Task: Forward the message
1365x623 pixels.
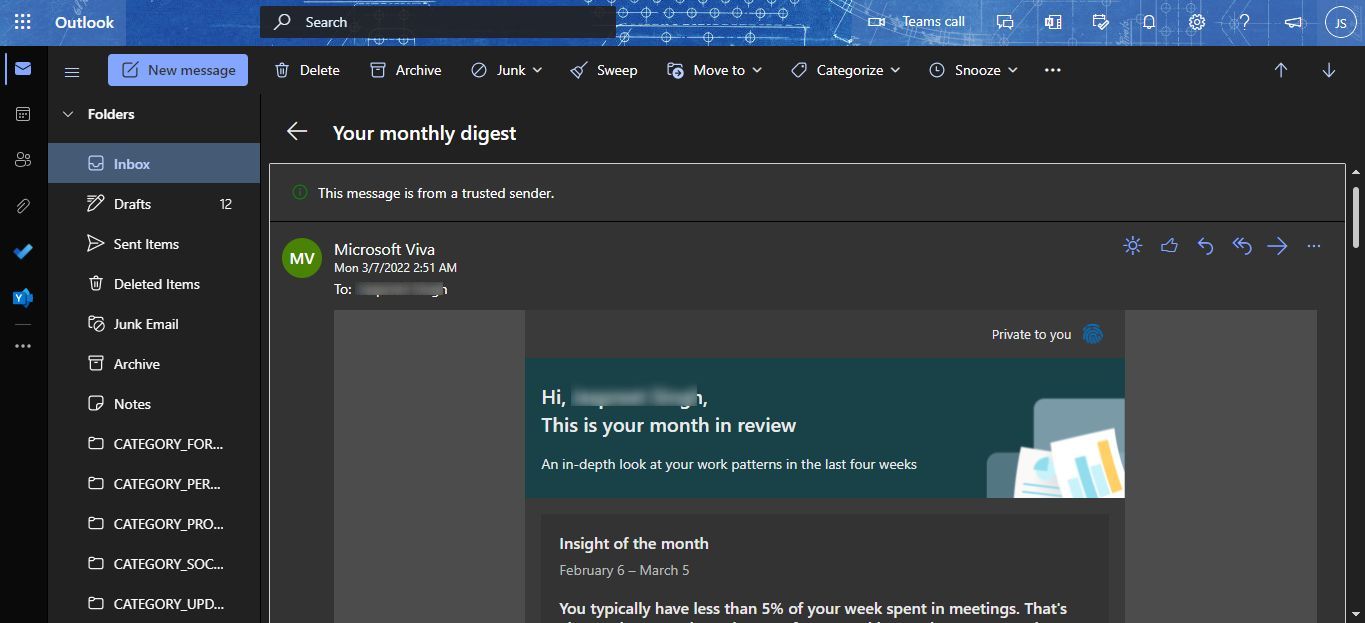Action: coord(1277,246)
